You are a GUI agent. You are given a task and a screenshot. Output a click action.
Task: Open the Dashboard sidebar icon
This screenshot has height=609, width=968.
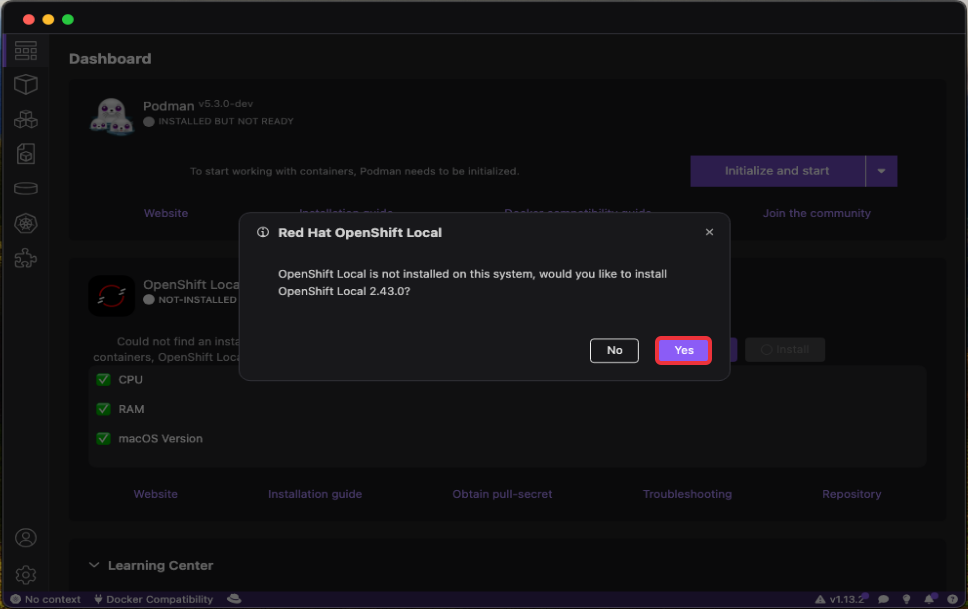(26, 51)
